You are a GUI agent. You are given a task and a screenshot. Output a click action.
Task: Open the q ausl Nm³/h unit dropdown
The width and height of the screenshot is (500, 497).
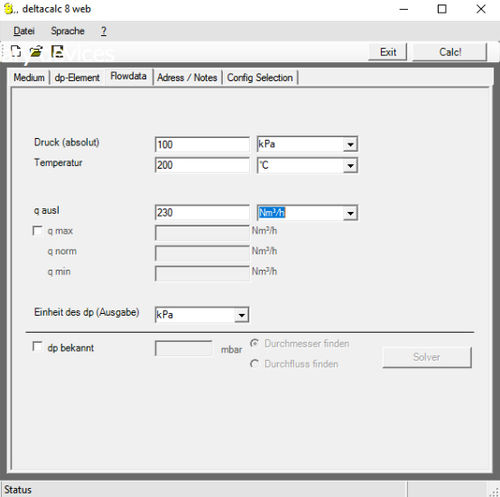click(350, 213)
